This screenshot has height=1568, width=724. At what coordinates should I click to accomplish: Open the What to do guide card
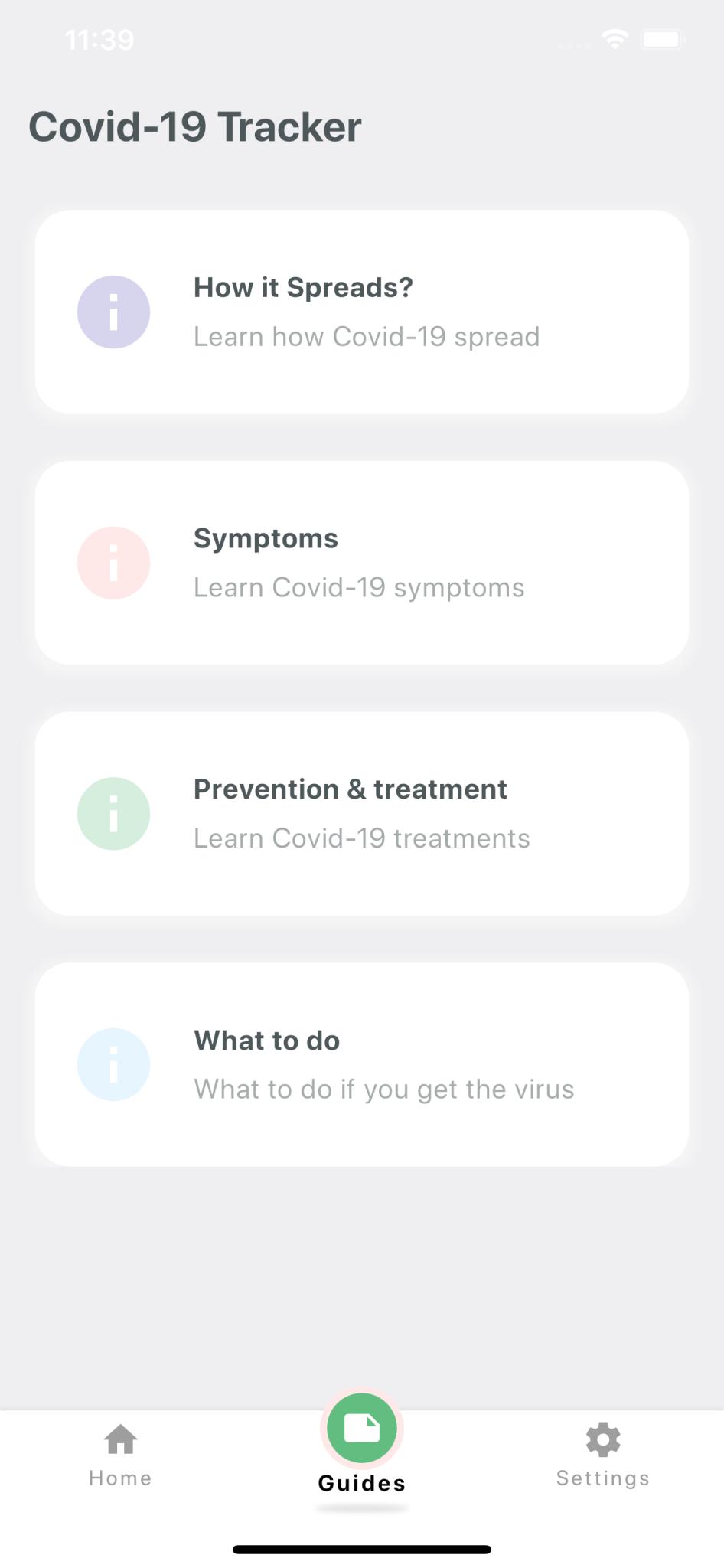(362, 1064)
